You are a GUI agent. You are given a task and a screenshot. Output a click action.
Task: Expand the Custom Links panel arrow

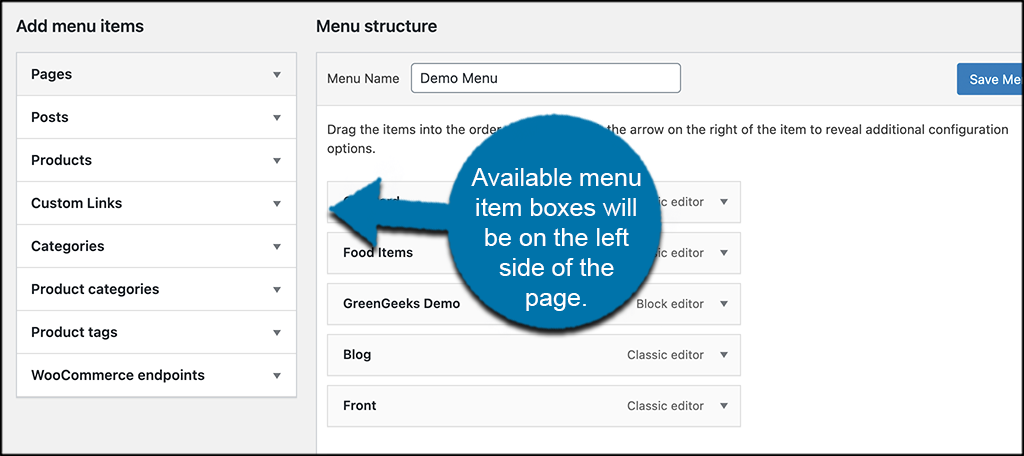click(x=277, y=204)
